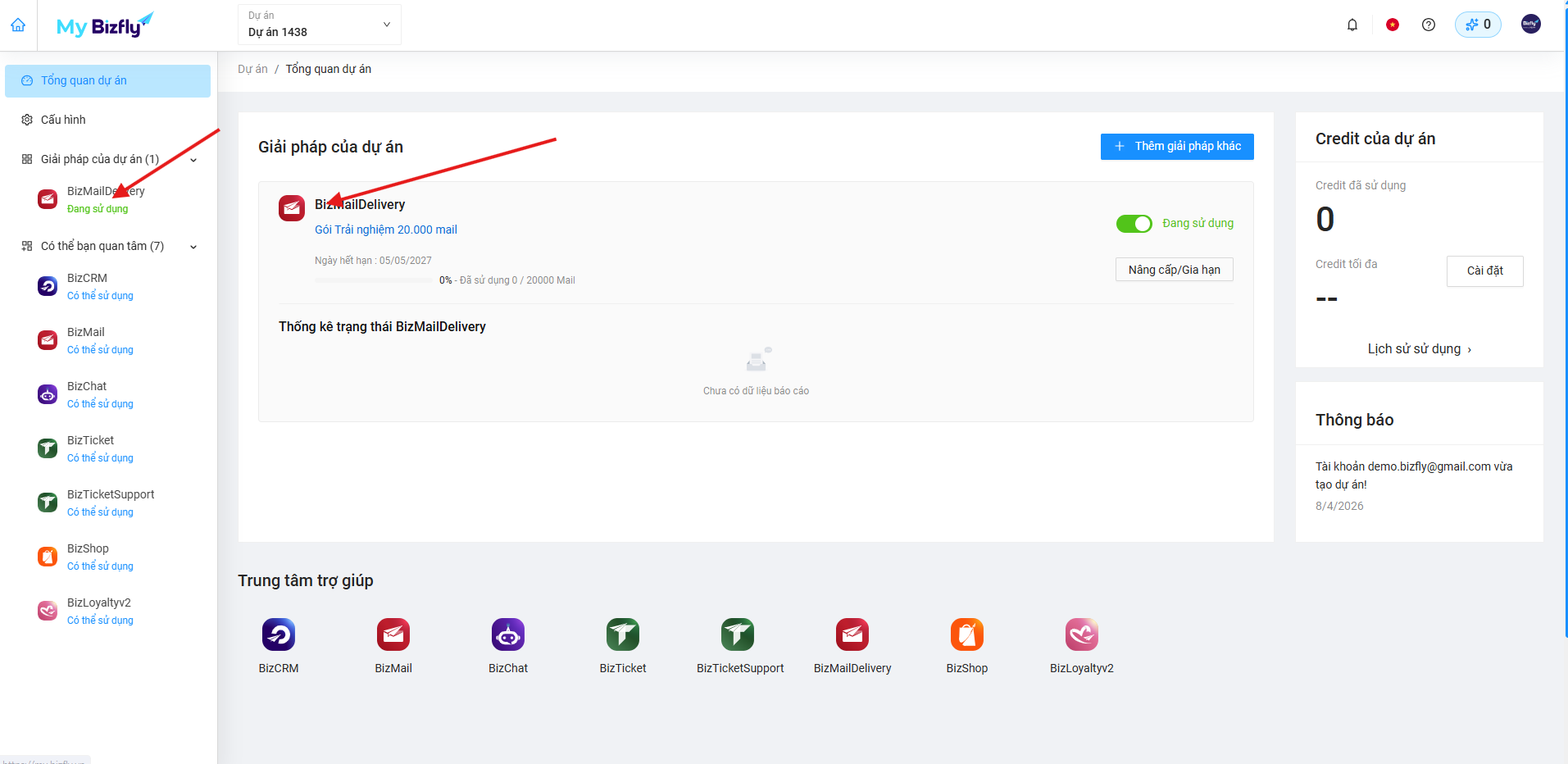Open BizMailDelivery help center icon
This screenshot has height=764, width=1568.
click(x=852, y=634)
